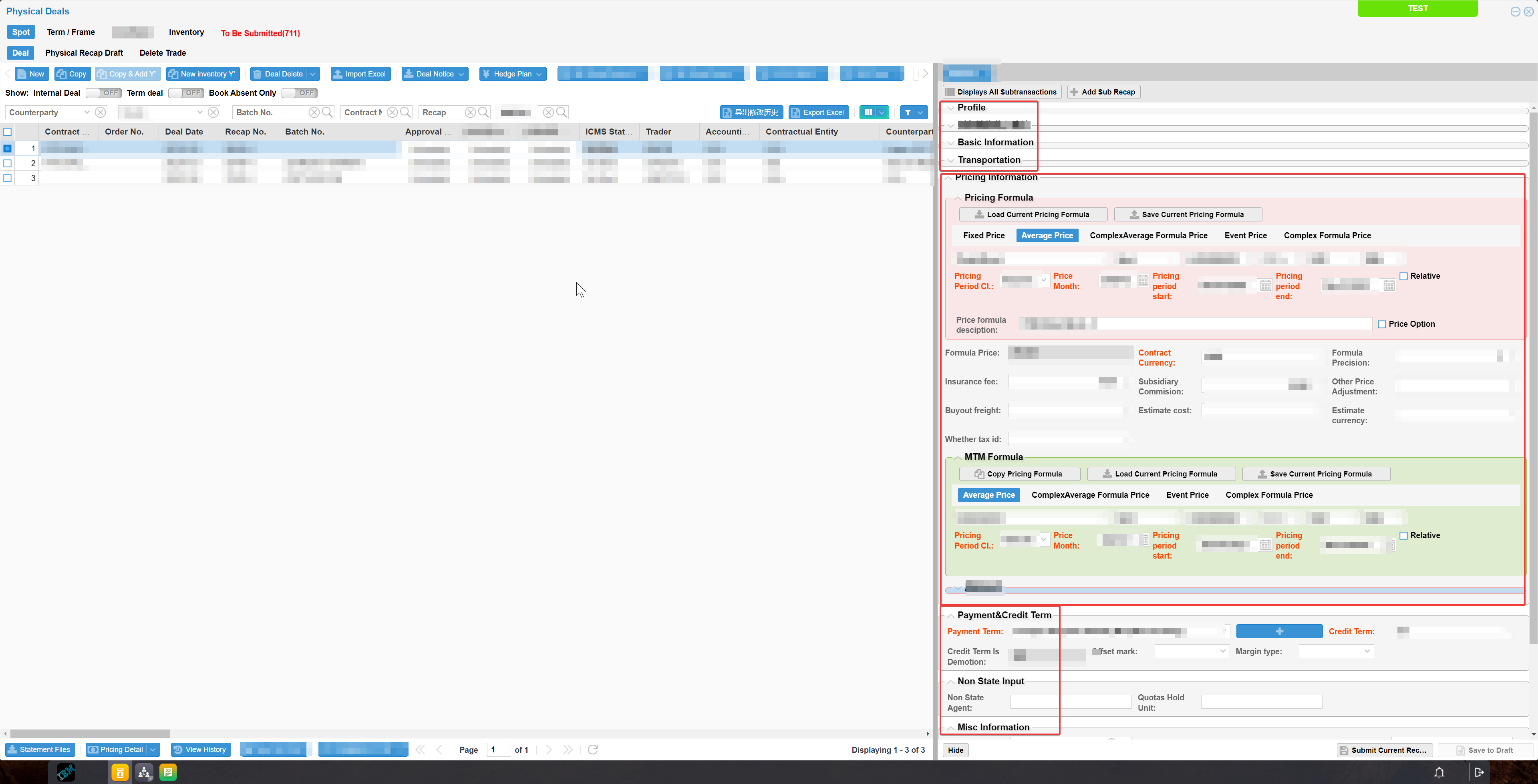1538x784 pixels.
Task: Enable Relative checkbox in Pricing Formula
Action: click(1404, 276)
